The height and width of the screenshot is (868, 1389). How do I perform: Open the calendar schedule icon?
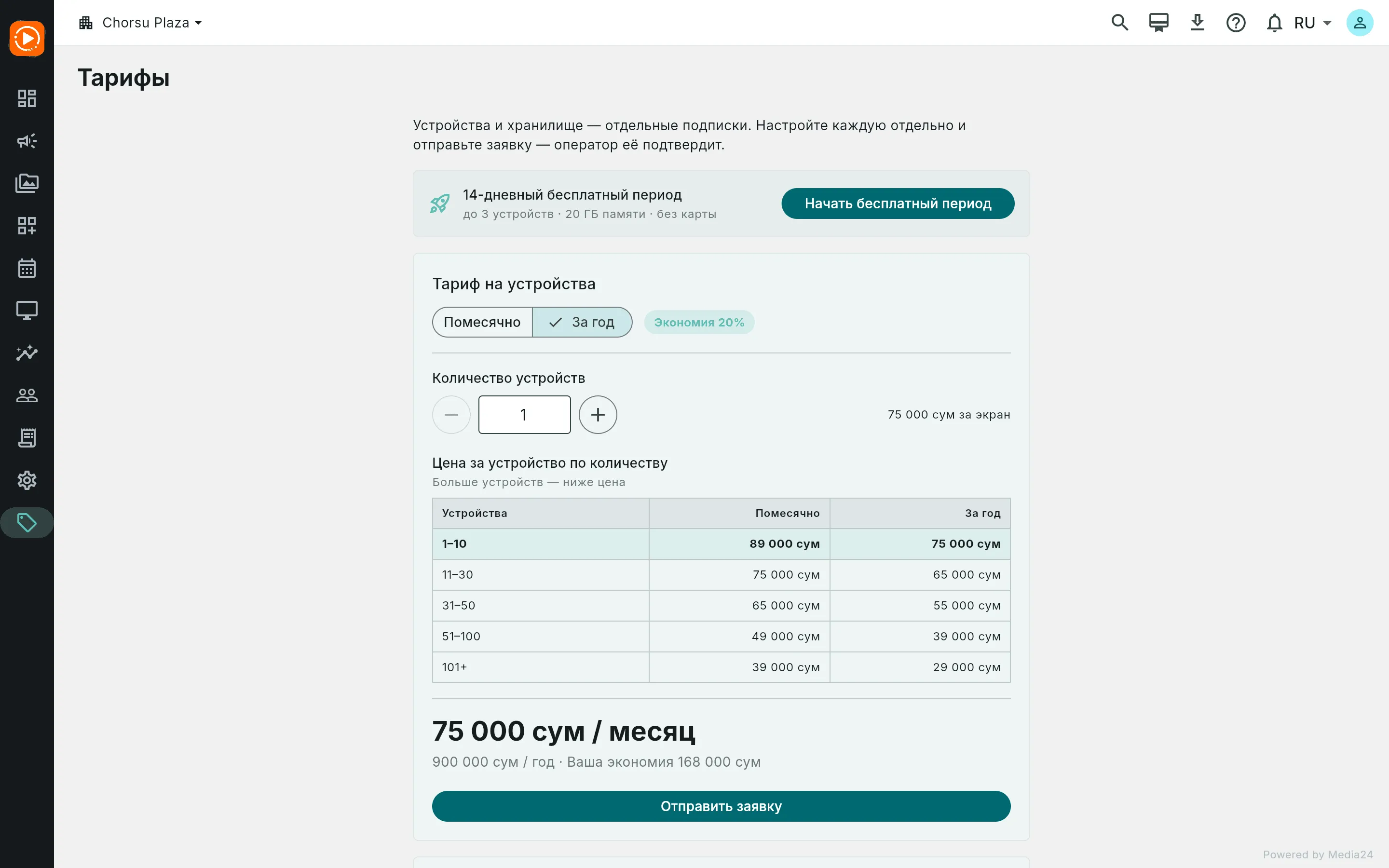click(x=27, y=268)
